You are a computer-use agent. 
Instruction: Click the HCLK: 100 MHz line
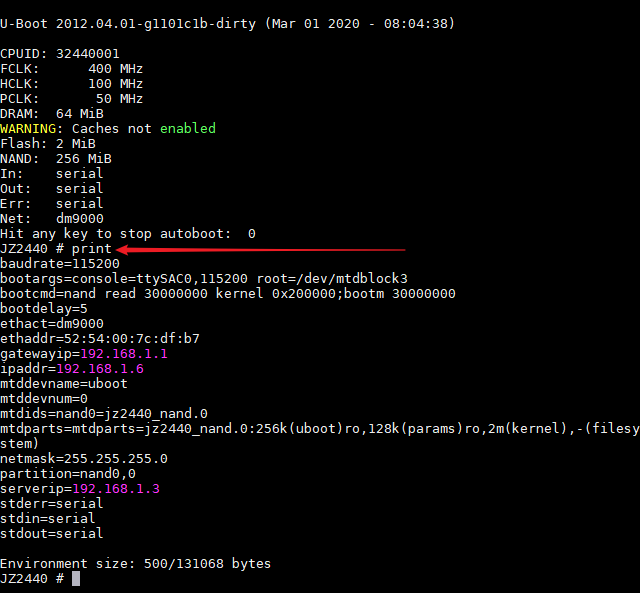(x=71, y=84)
